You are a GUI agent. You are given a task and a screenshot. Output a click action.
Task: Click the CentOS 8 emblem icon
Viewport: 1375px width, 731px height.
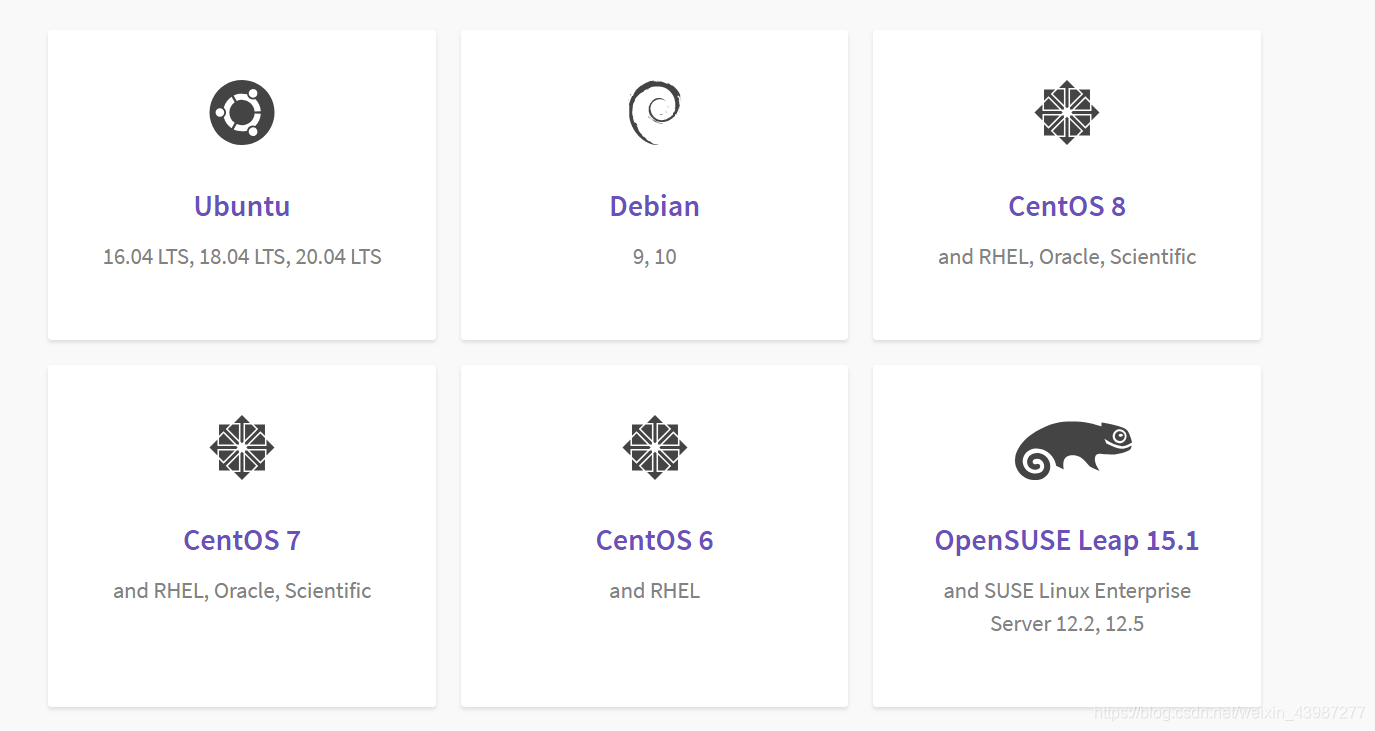[1067, 112]
